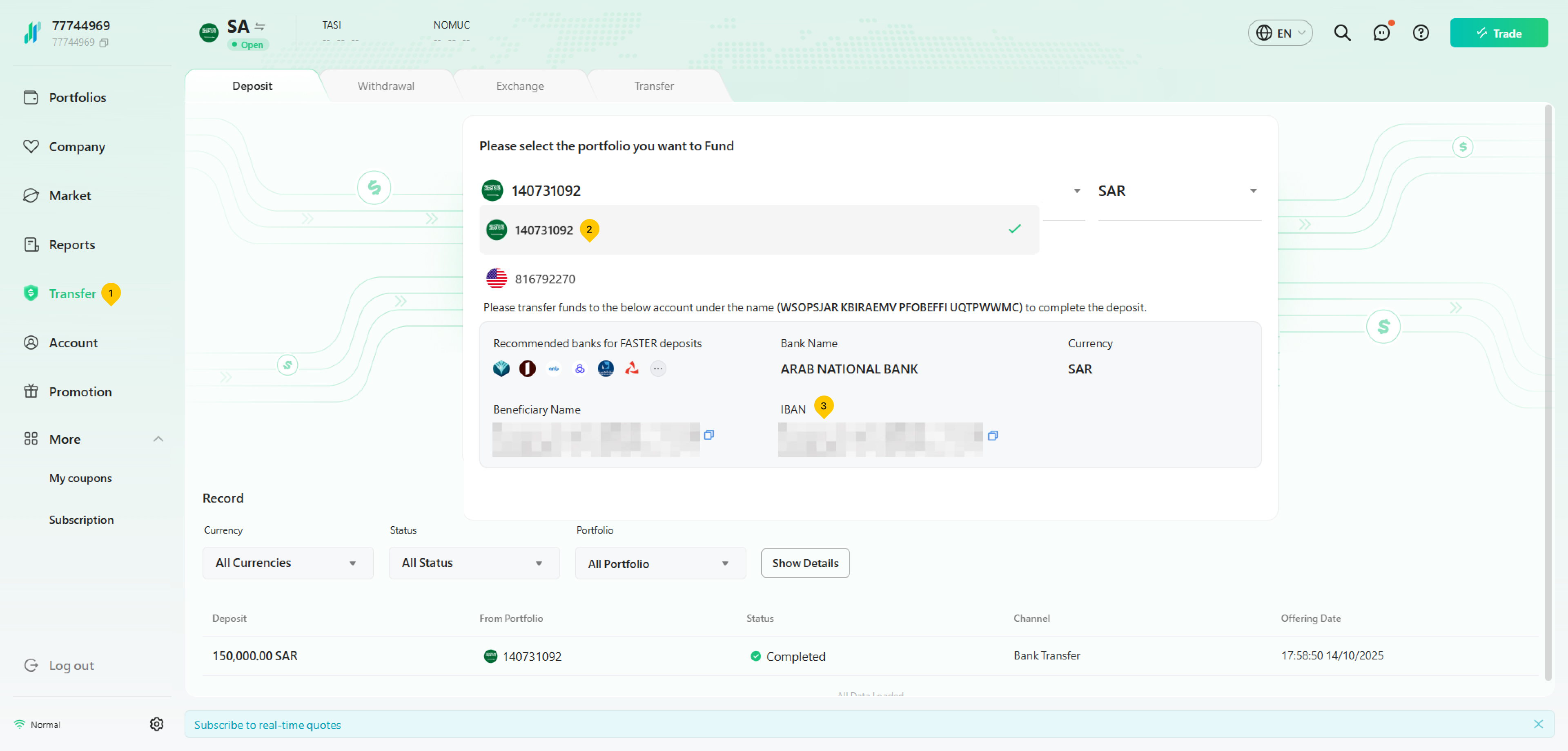Image resolution: width=1568 pixels, height=751 pixels.
Task: Show more recommended banks ellipsis icon
Action: tap(658, 369)
